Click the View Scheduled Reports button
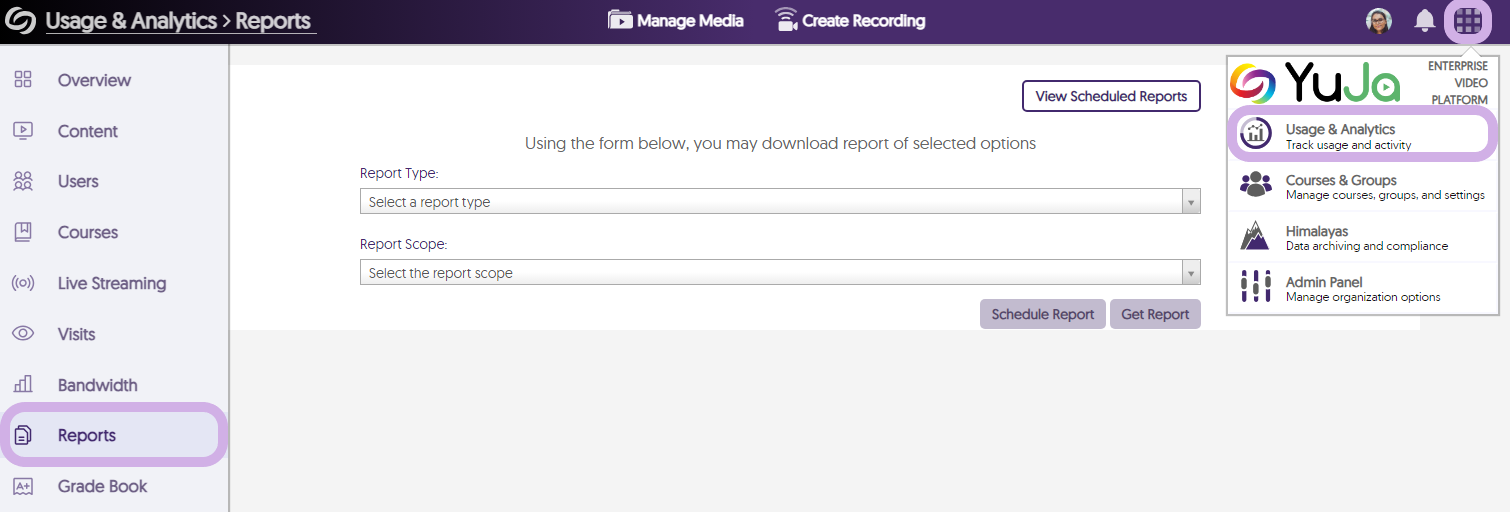 coord(1110,96)
